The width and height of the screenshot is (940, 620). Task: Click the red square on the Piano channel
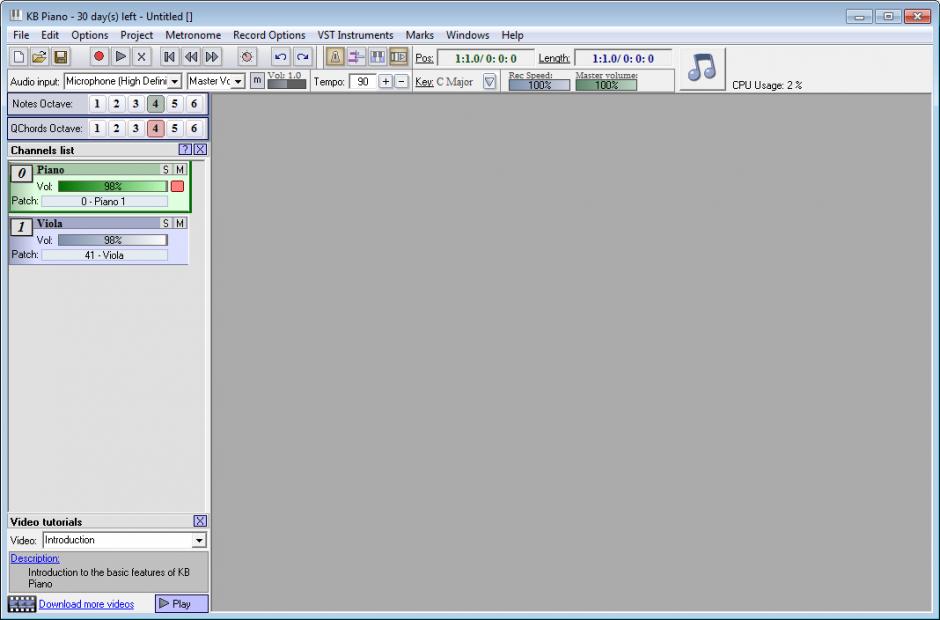177,186
